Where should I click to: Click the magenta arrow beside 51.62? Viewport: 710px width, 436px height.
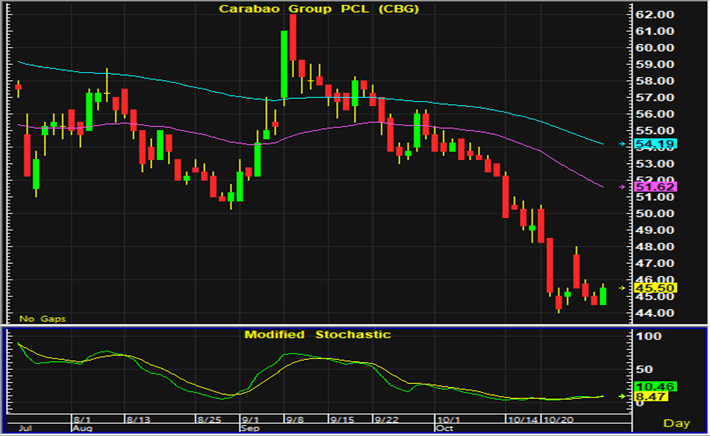tap(622, 187)
